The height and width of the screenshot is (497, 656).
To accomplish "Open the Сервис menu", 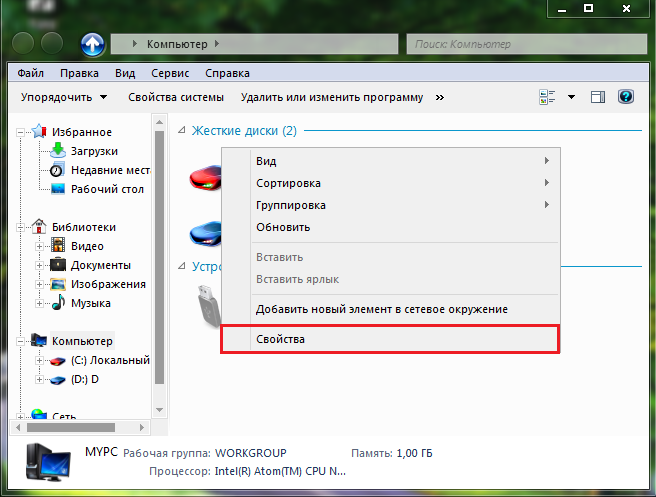I will coord(170,73).
